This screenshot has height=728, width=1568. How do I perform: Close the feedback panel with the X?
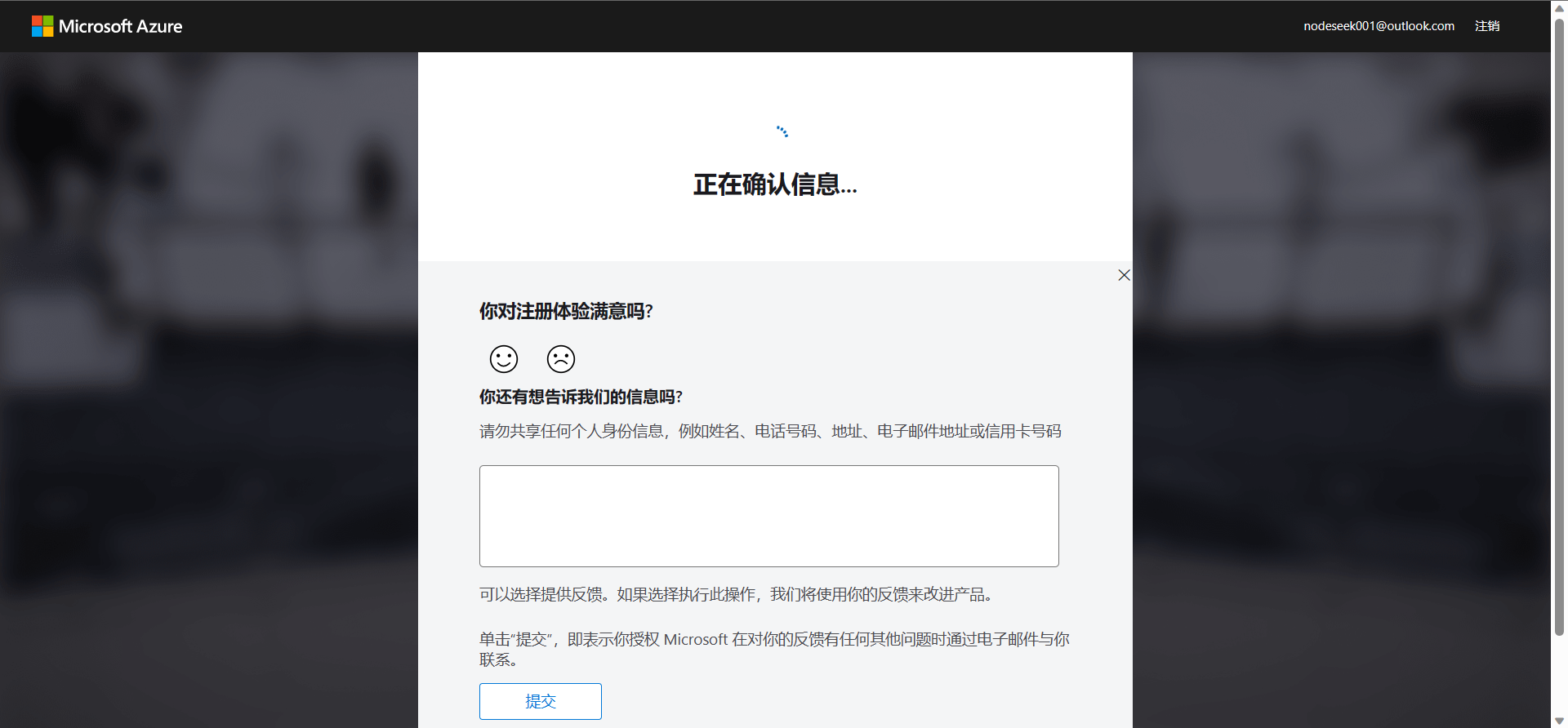click(1124, 275)
